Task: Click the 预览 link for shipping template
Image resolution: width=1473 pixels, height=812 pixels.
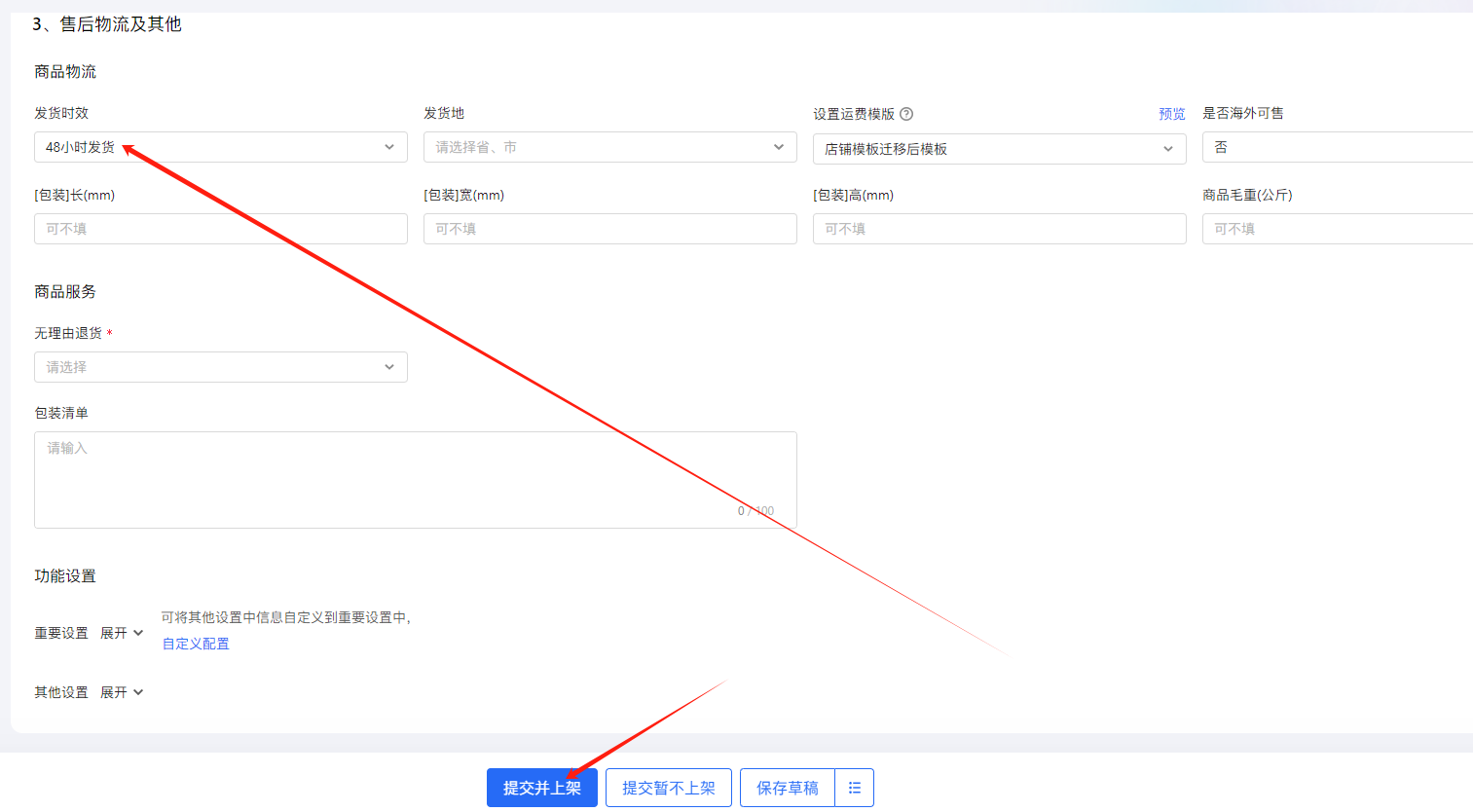Action: (x=1171, y=114)
